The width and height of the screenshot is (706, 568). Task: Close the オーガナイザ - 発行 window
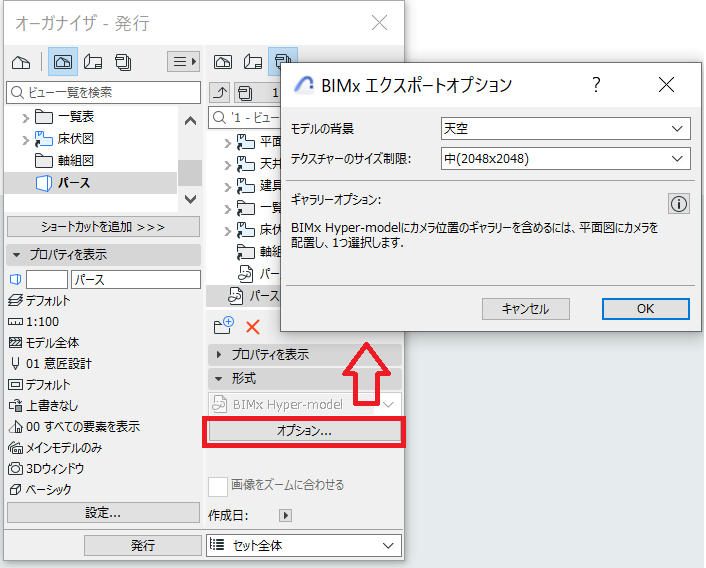point(379,22)
